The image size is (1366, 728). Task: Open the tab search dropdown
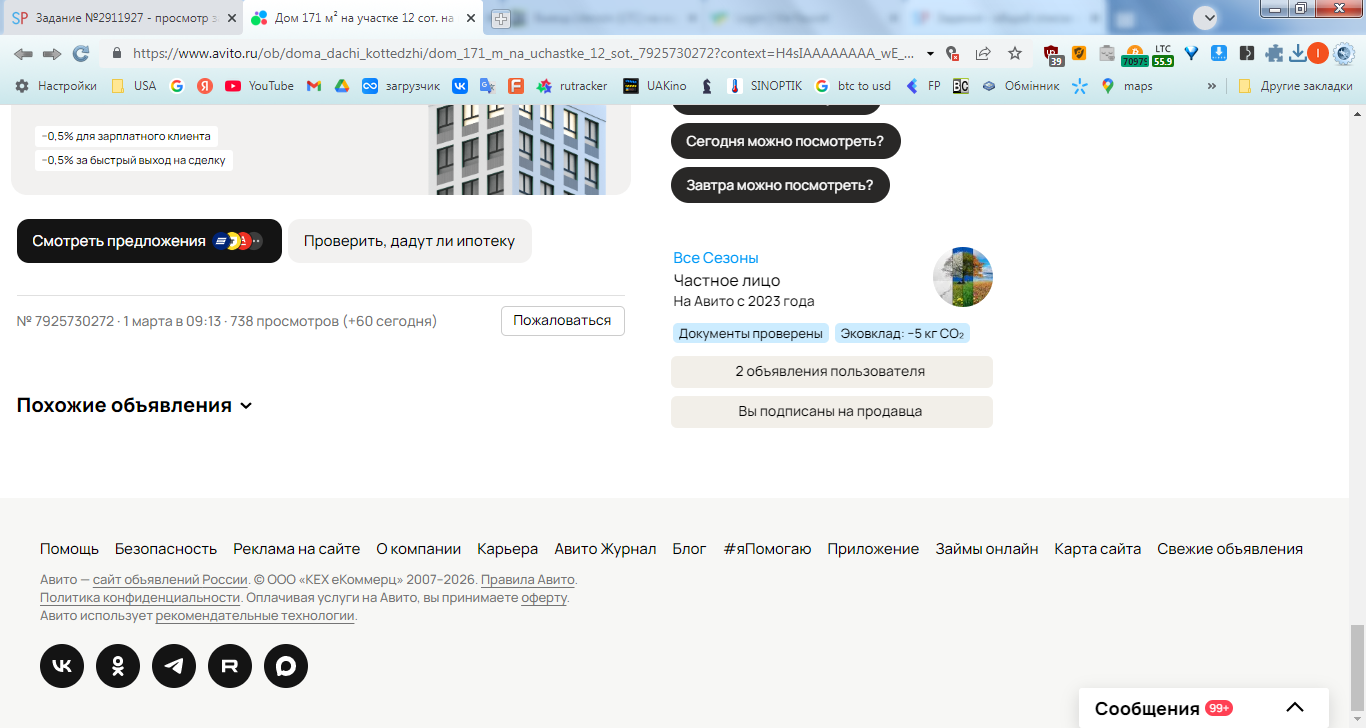1206,17
